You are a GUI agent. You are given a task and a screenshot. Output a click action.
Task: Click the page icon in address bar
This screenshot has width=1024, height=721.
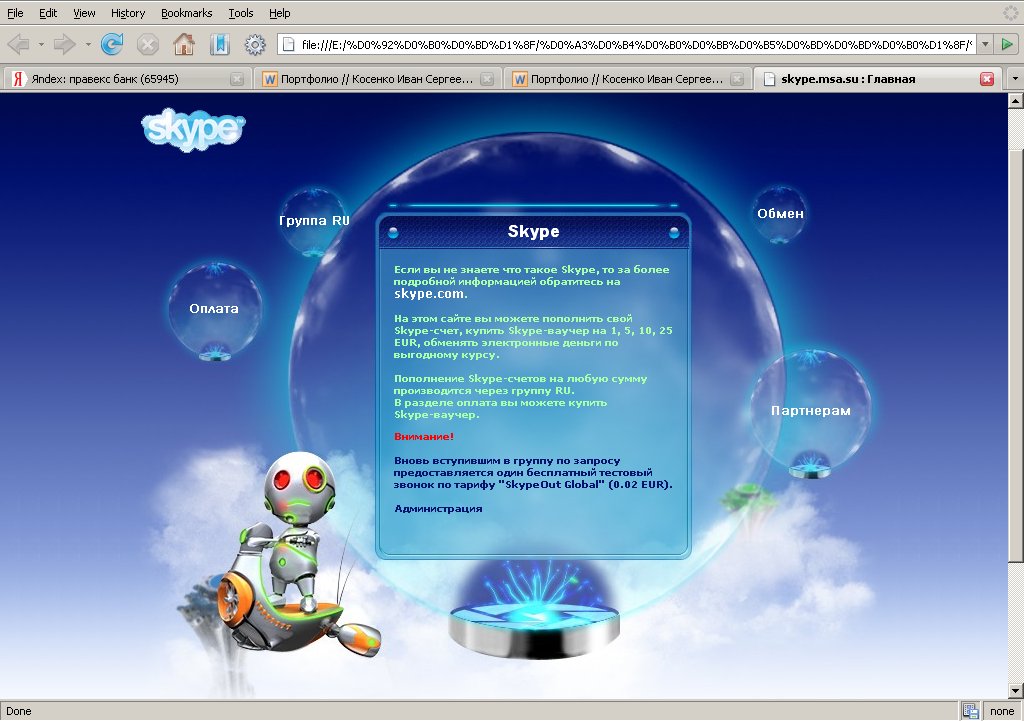(289, 44)
